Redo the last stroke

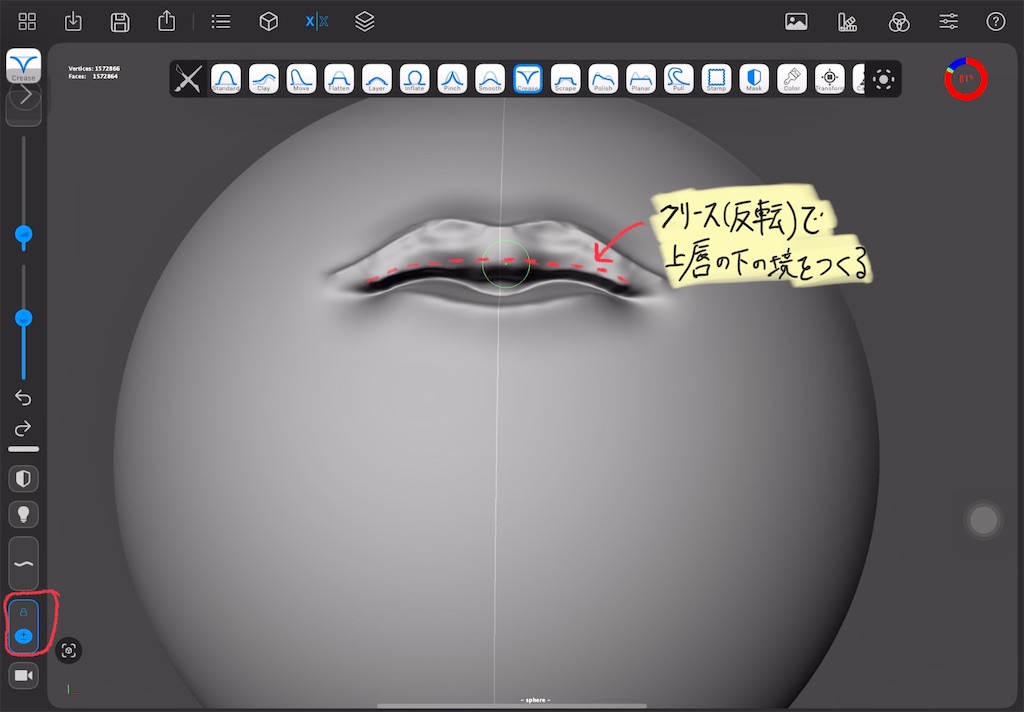23,429
